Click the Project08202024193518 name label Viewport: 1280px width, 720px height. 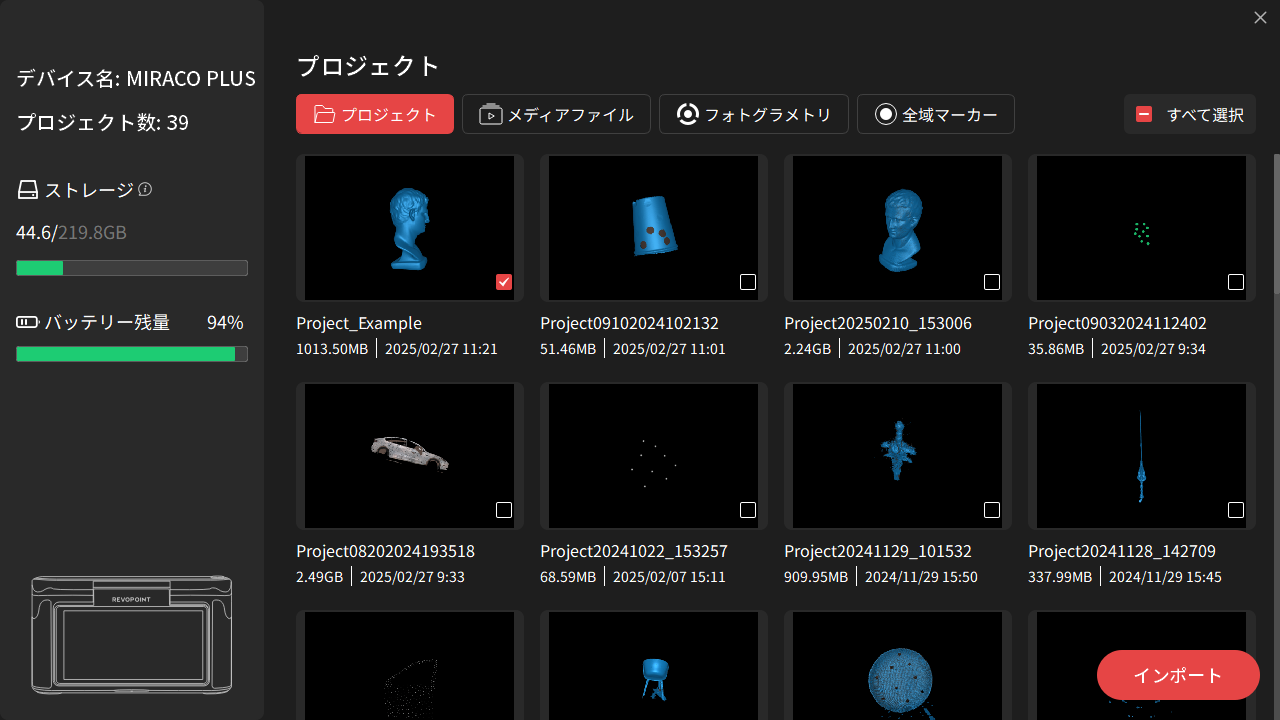[x=385, y=551]
